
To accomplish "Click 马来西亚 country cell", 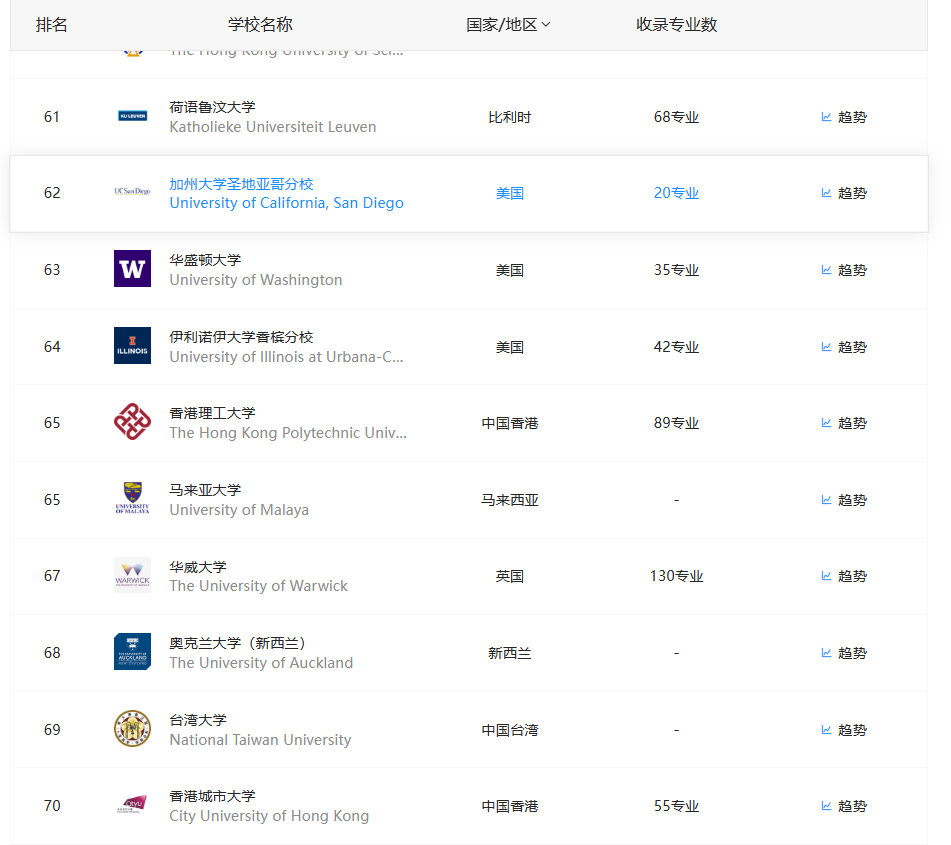I will [x=509, y=500].
